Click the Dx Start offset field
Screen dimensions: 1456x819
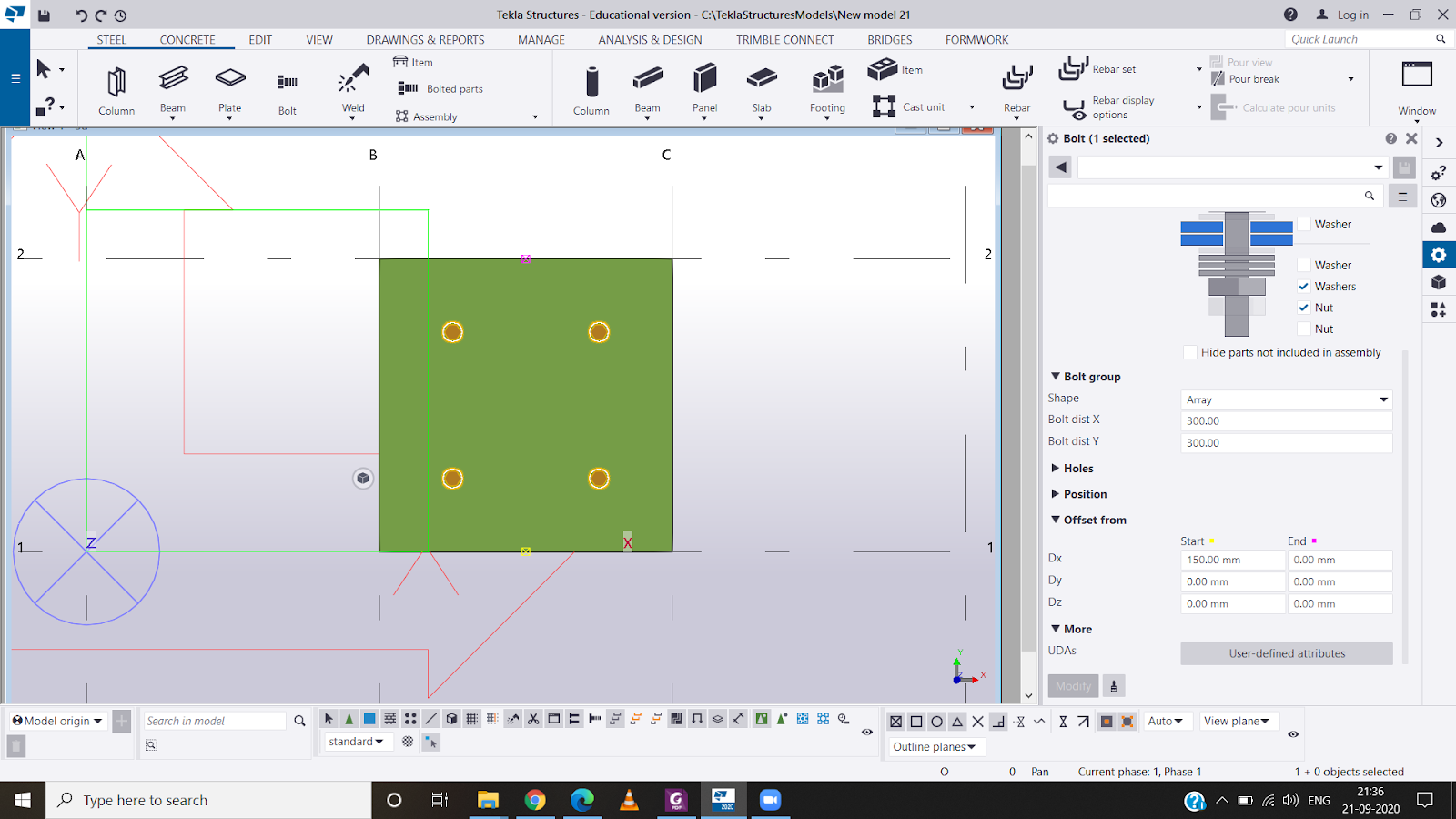(x=1233, y=560)
